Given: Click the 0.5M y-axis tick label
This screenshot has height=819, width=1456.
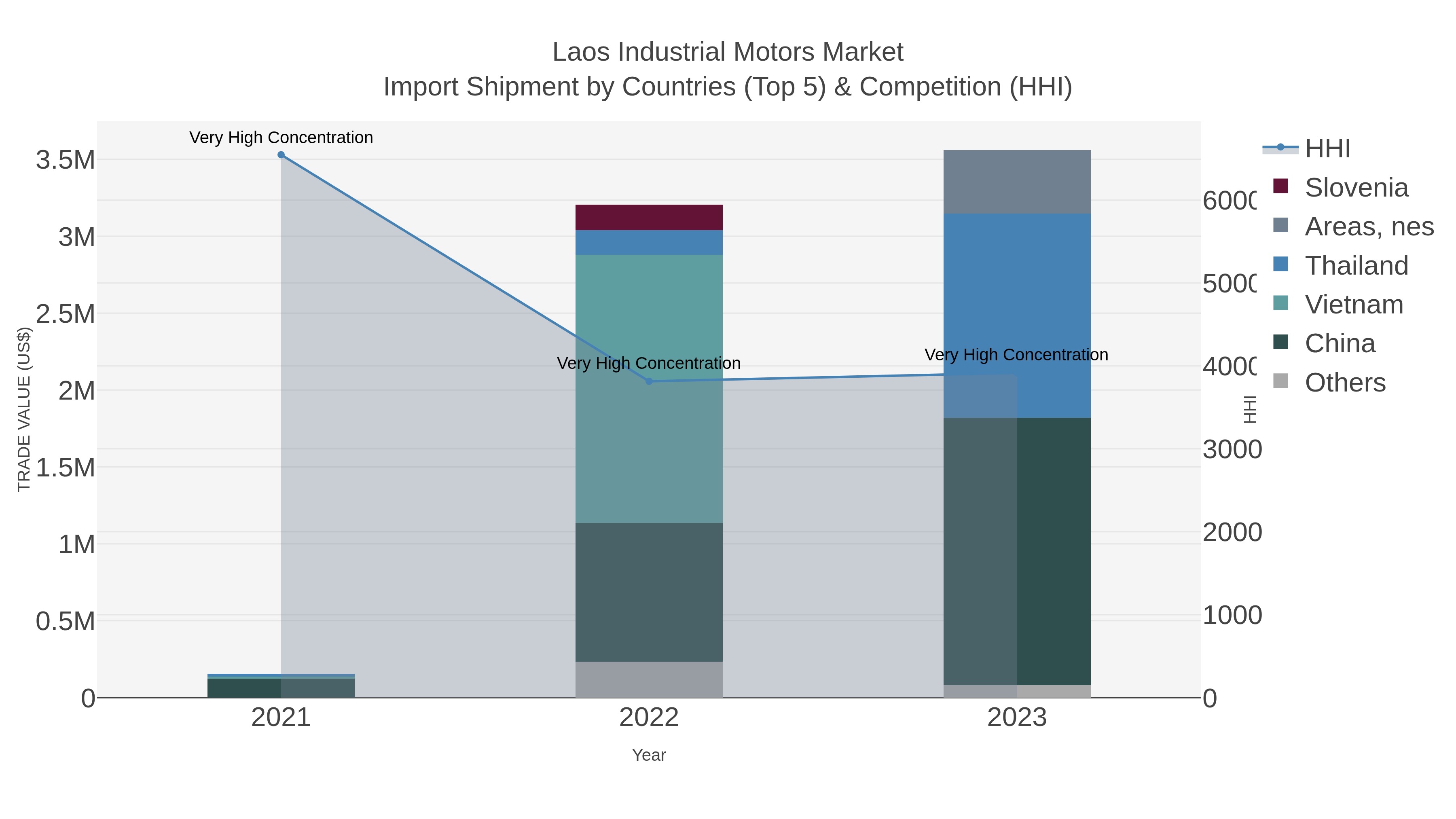Looking at the screenshot, I should pos(66,621).
